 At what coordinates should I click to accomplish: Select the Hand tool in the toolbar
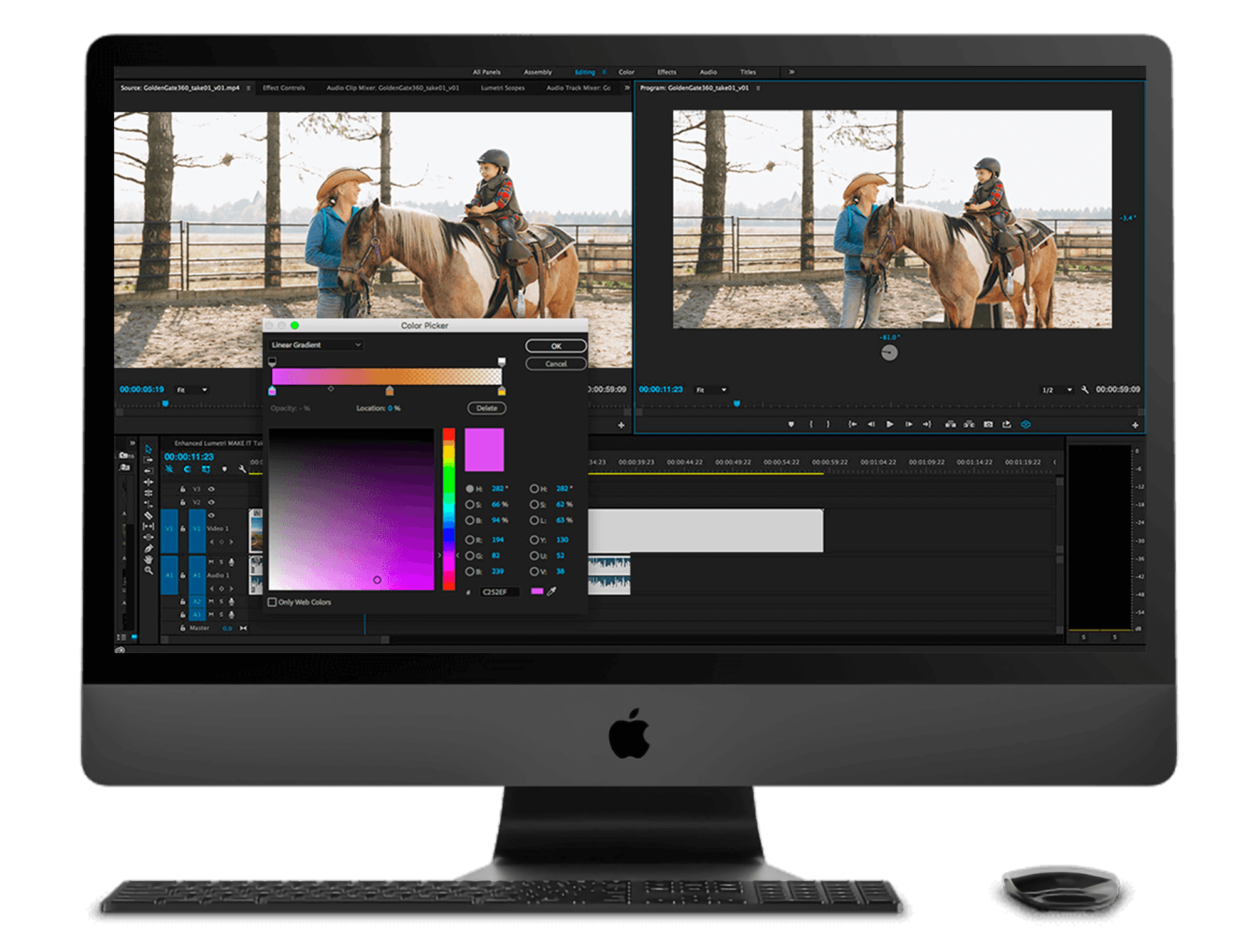[149, 560]
